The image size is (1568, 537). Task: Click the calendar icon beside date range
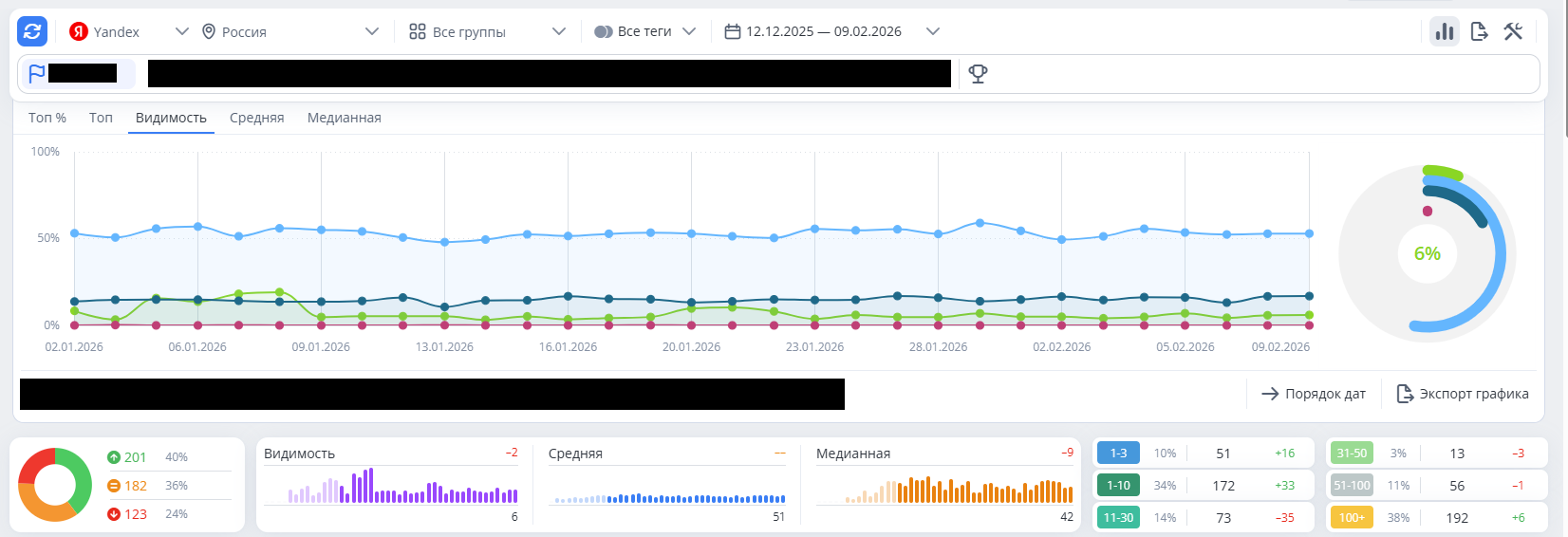732,31
